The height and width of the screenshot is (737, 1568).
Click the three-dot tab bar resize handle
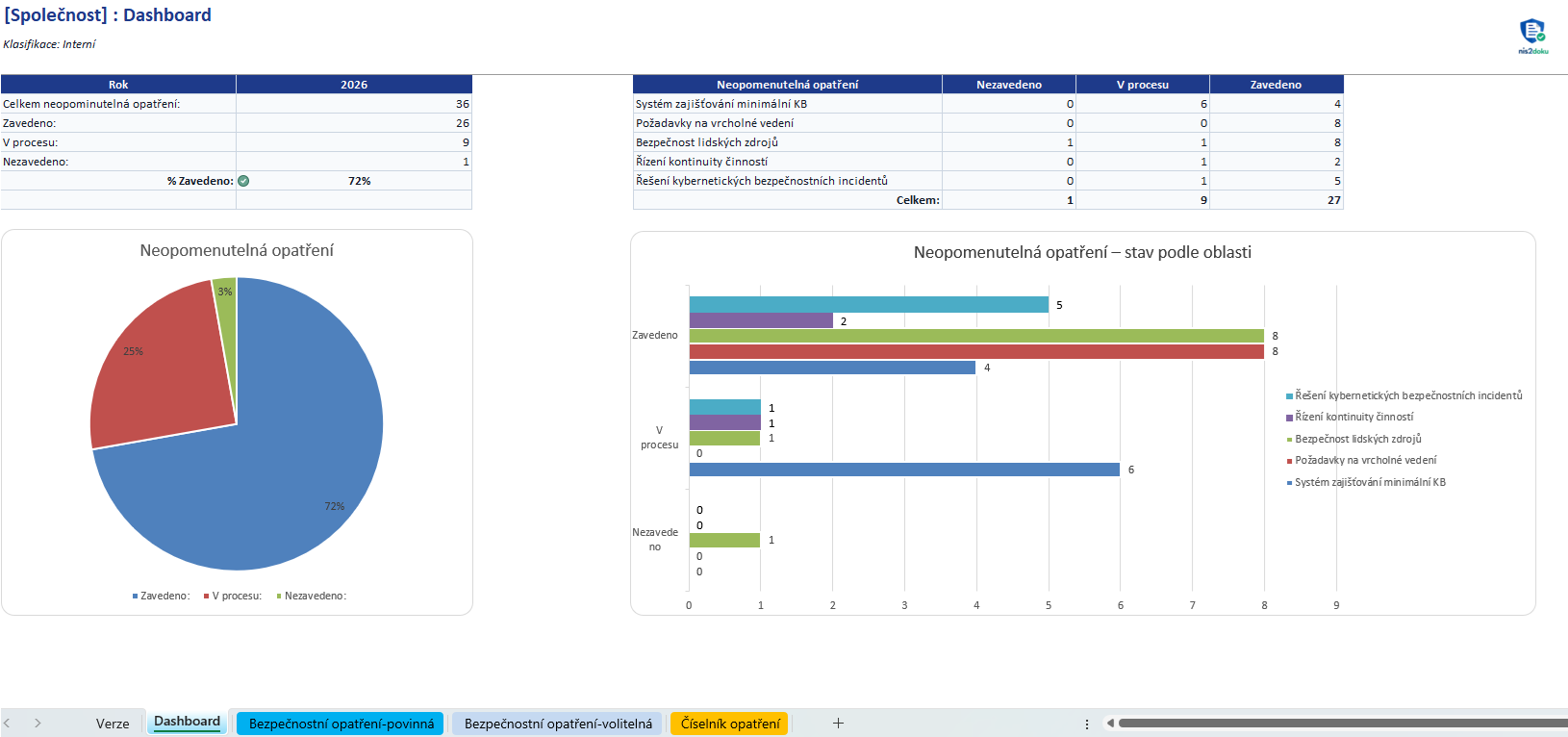pyautogui.click(x=1087, y=724)
